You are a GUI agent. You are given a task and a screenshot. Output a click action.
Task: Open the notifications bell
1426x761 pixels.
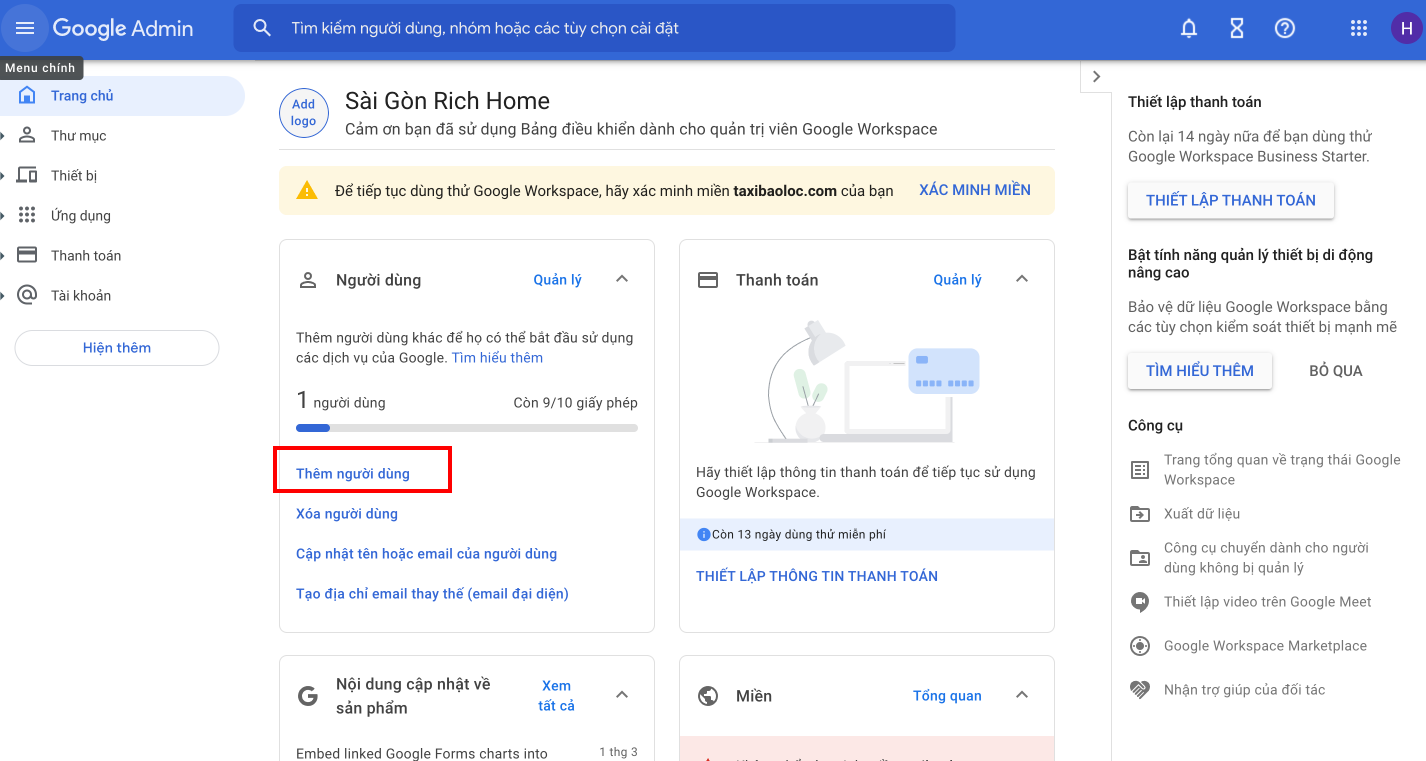(x=1189, y=28)
